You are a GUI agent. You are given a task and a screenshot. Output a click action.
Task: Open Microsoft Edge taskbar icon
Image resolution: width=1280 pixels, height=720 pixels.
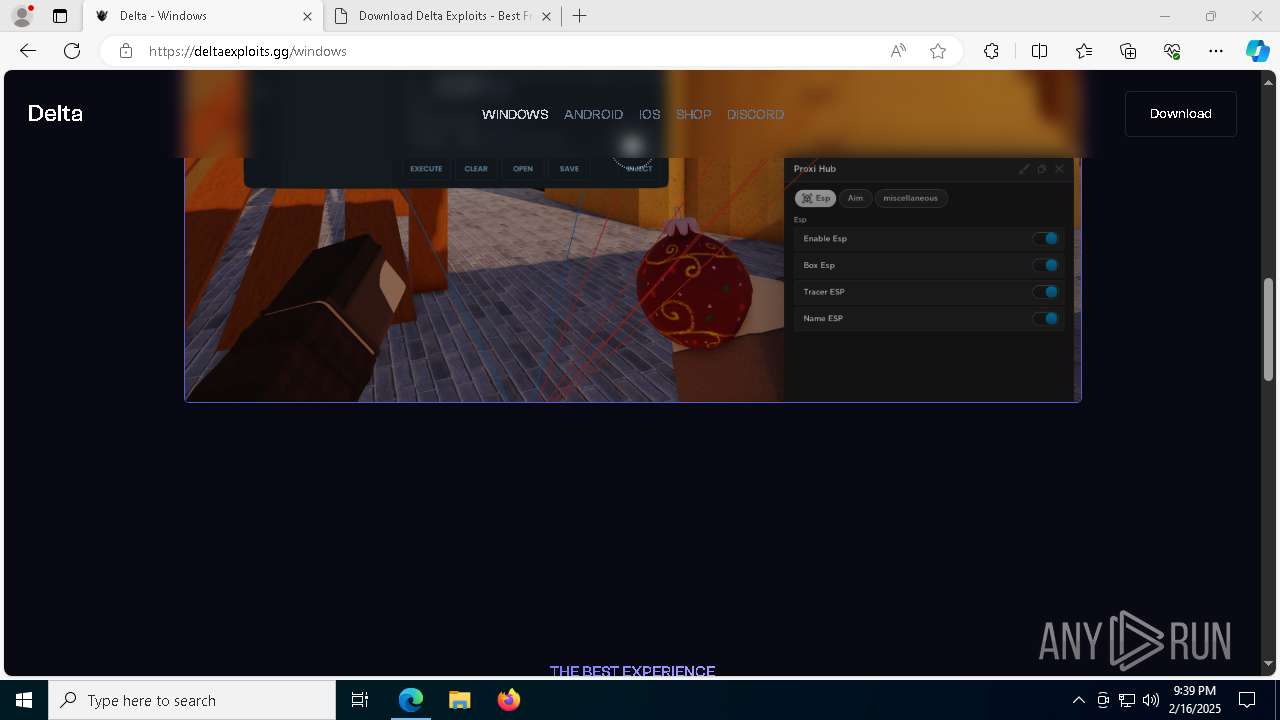(411, 700)
